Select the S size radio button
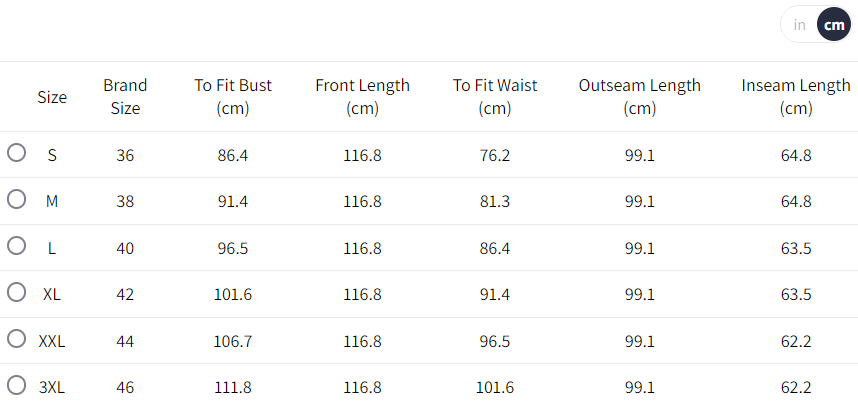The image size is (858, 405). tap(16, 153)
